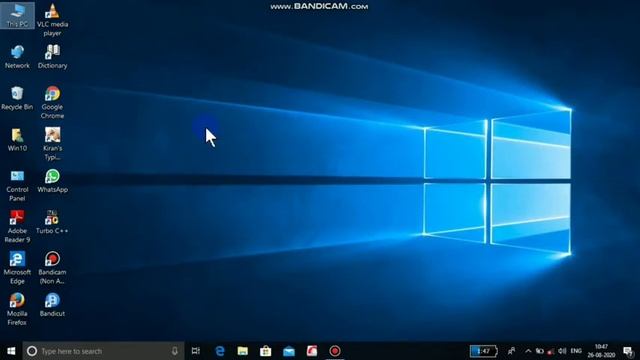Click ENG language indicator
The width and height of the screenshot is (640, 360).
point(576,351)
